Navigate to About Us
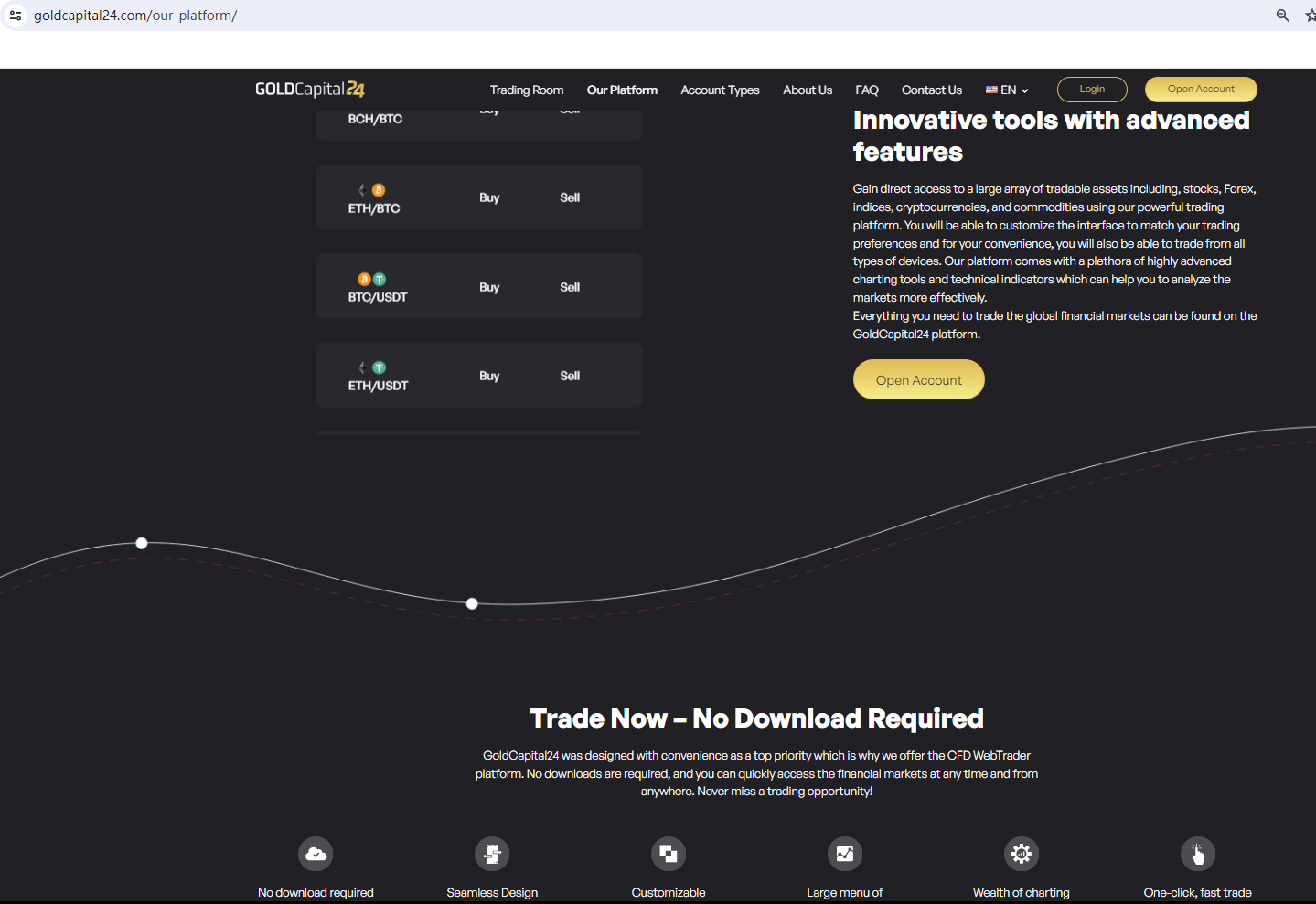 click(x=808, y=90)
